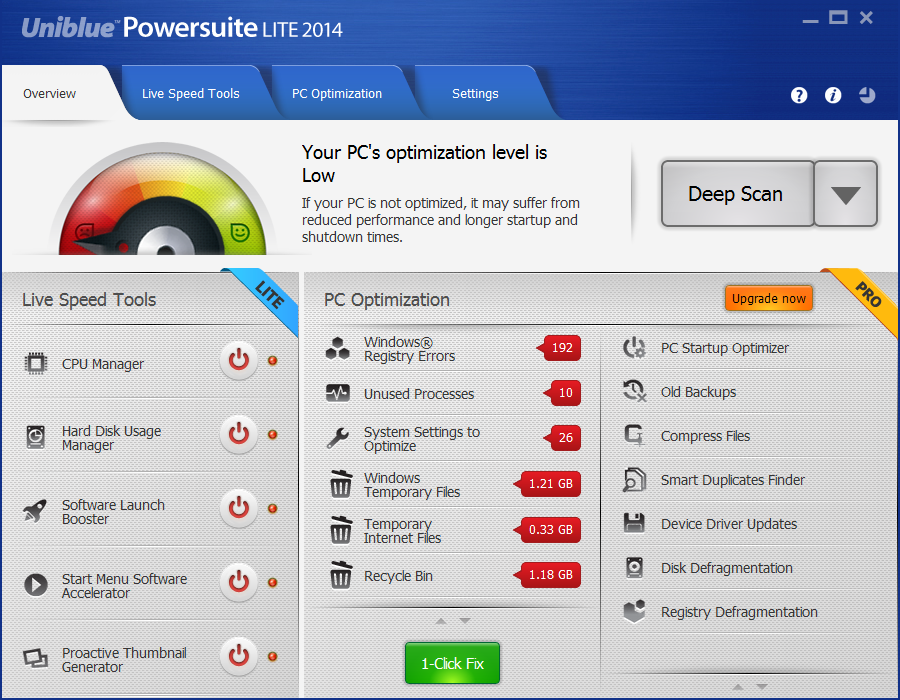
Task: Click the Disk Defragmentation drive icon
Action: point(634,567)
